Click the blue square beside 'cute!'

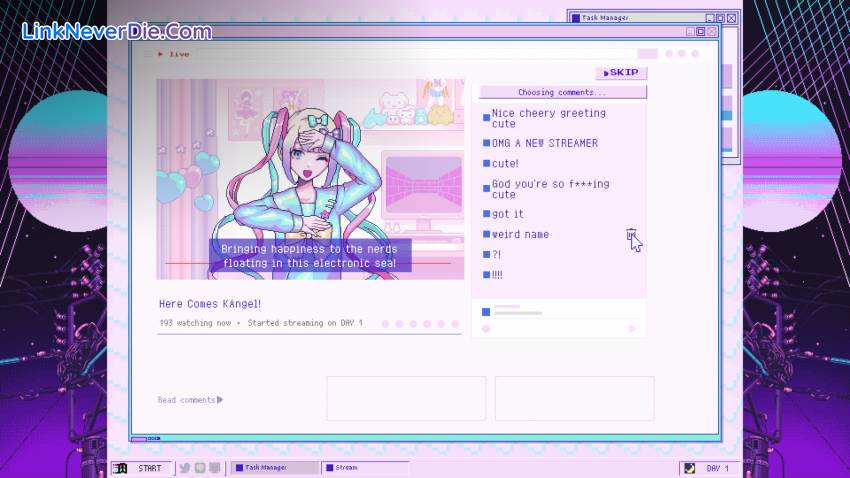[487, 164]
